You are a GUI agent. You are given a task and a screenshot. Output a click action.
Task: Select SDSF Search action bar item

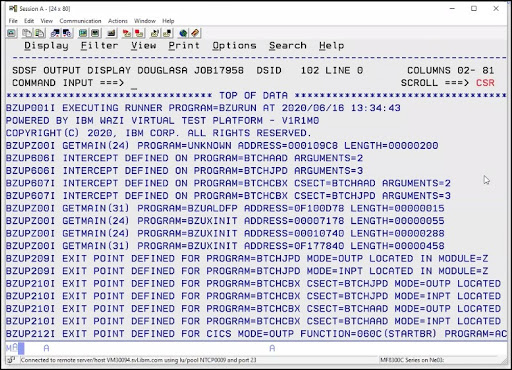point(288,46)
